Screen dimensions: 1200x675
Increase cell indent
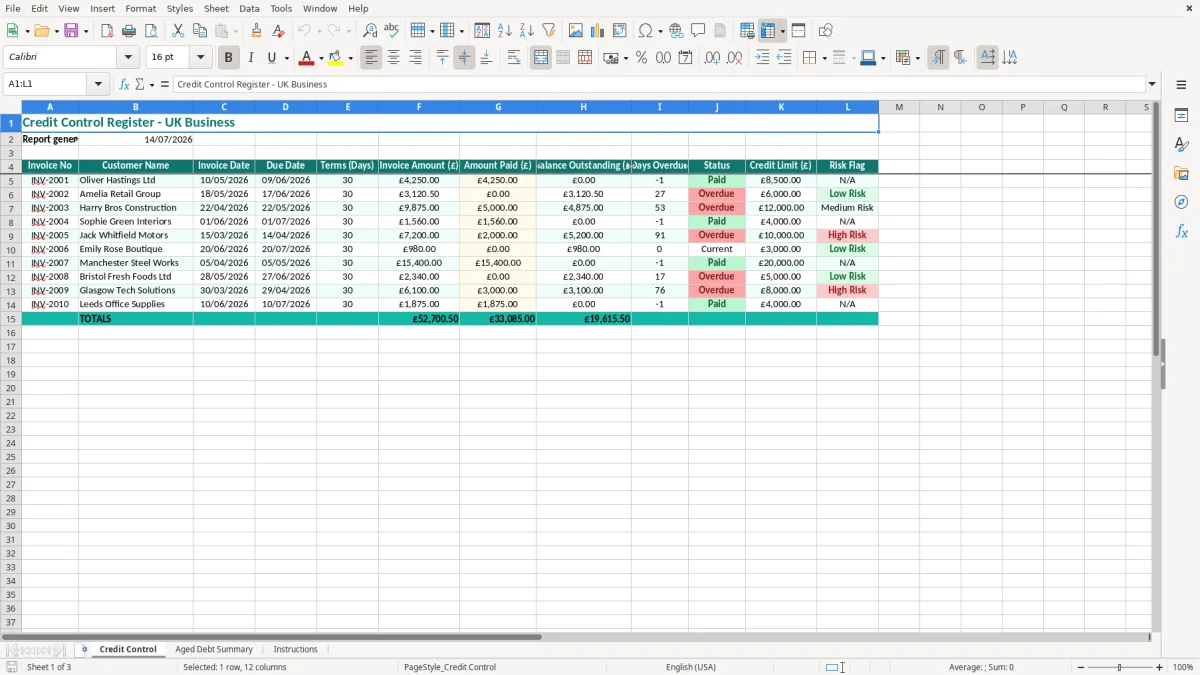click(762, 58)
